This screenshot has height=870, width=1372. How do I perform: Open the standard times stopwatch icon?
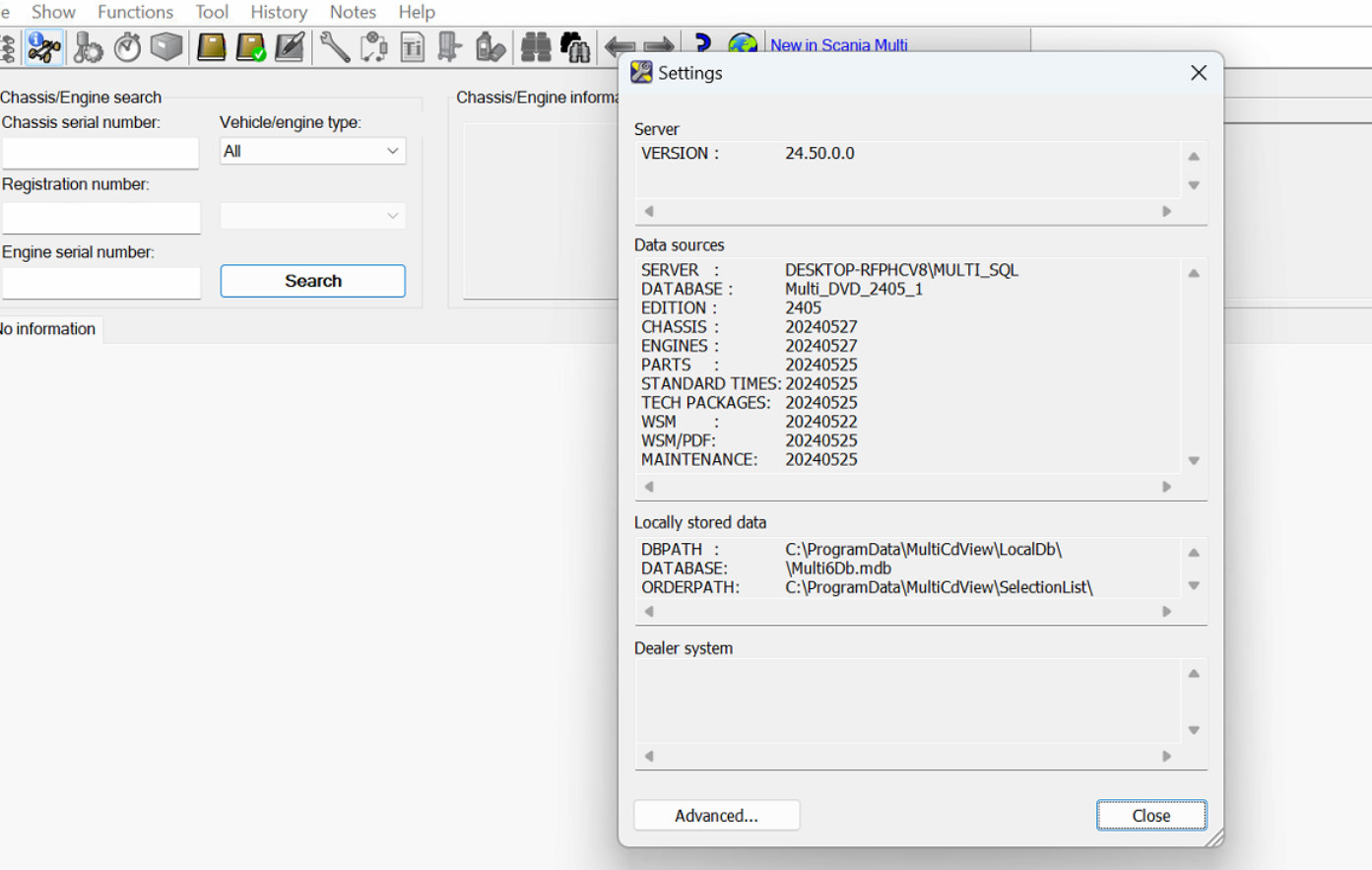[x=127, y=46]
